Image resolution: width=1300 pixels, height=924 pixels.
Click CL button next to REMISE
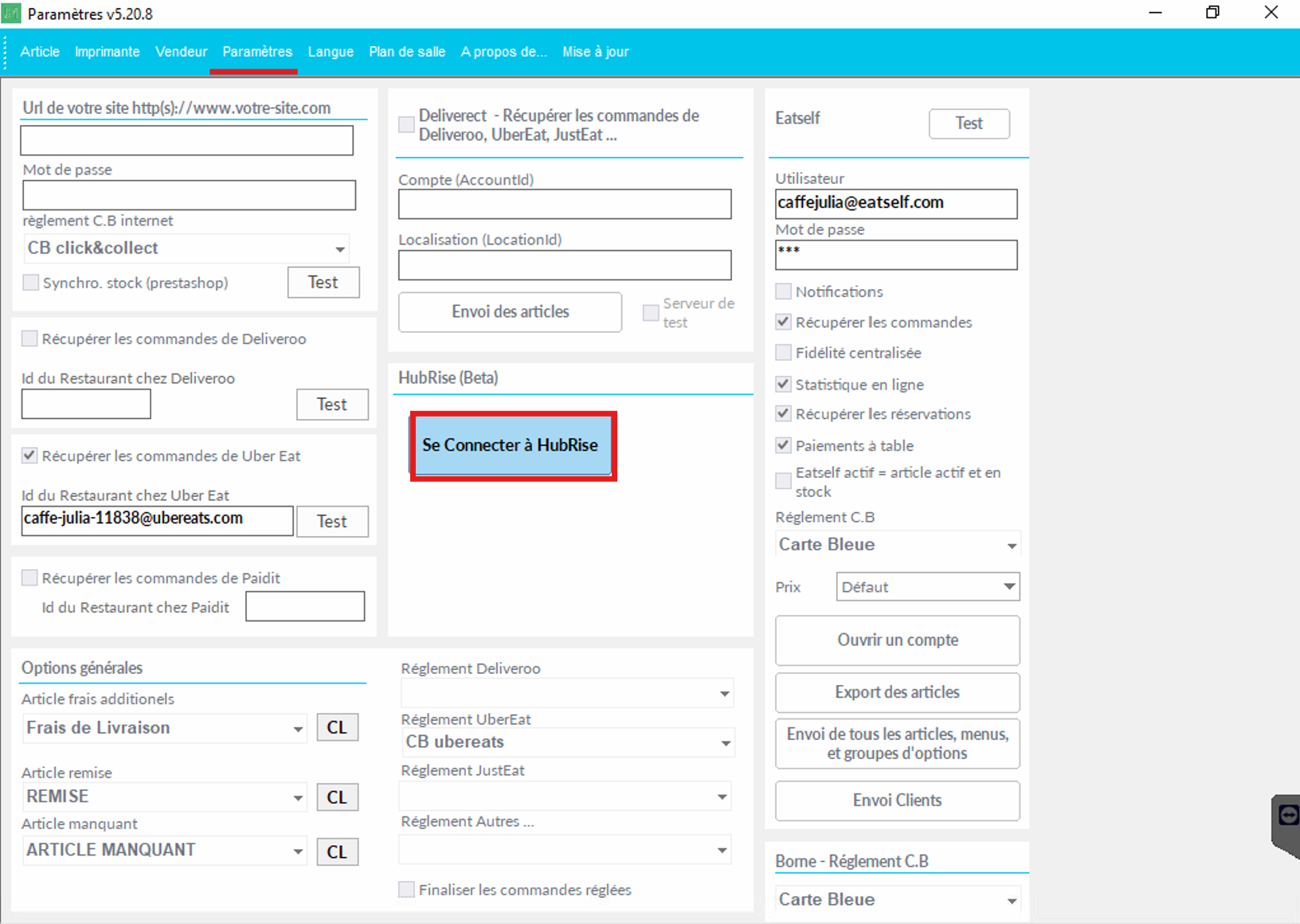click(337, 797)
